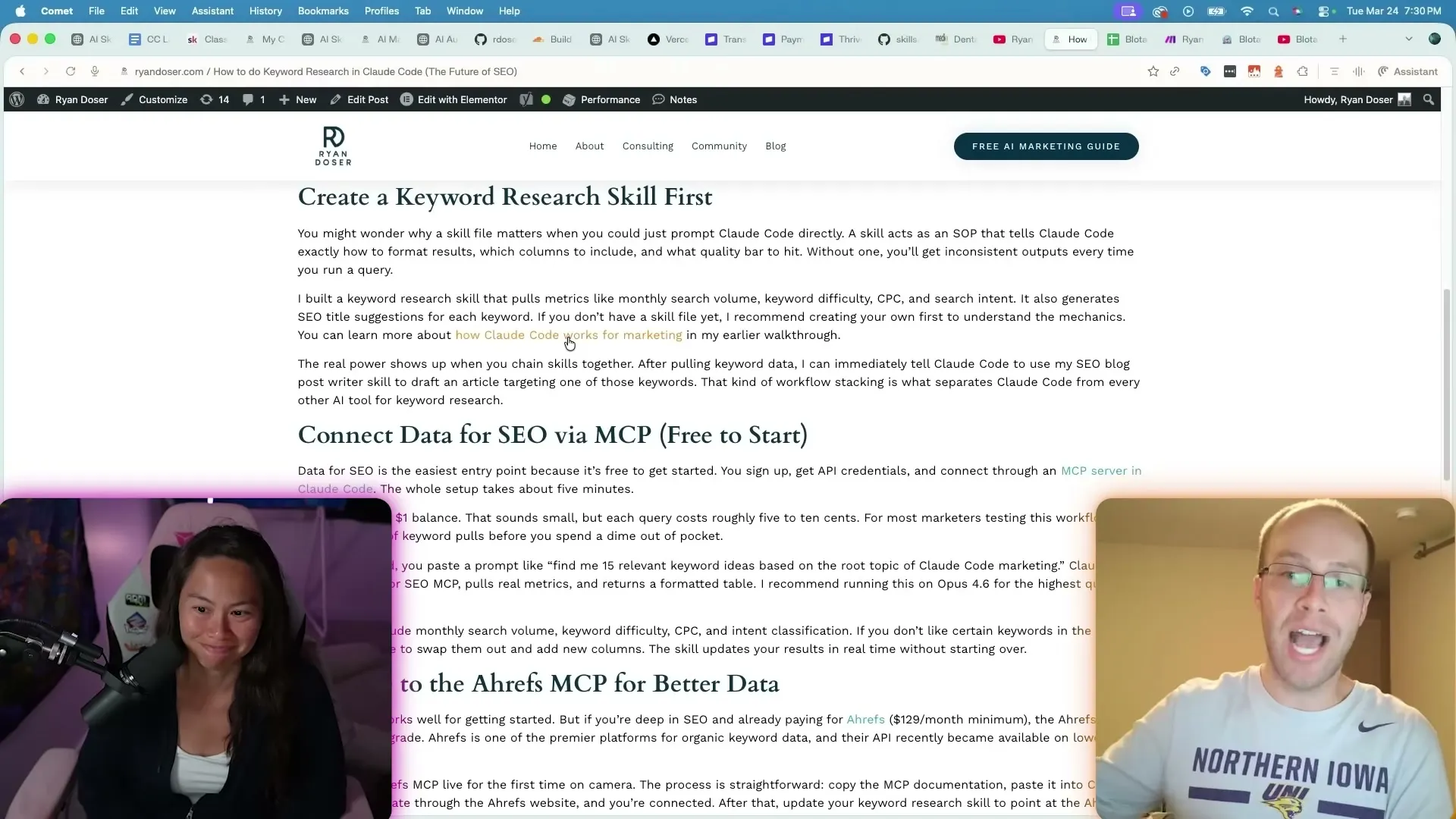Open the black password extension icon
This screenshot has width=1456, height=819.
(1230, 71)
